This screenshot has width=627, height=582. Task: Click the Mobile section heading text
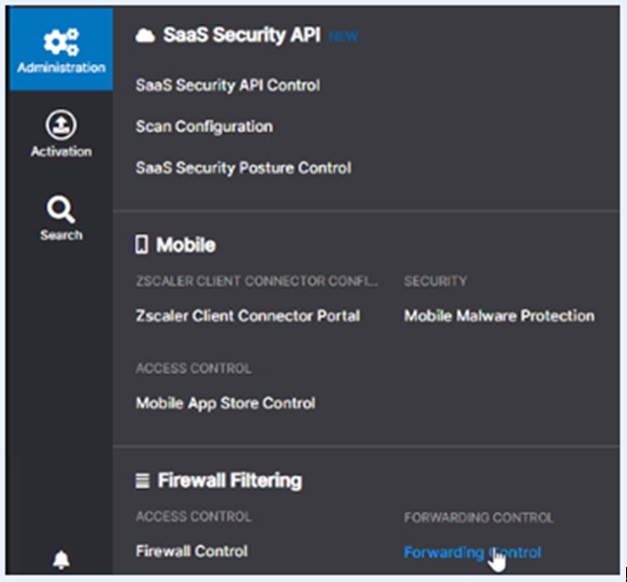coord(185,245)
